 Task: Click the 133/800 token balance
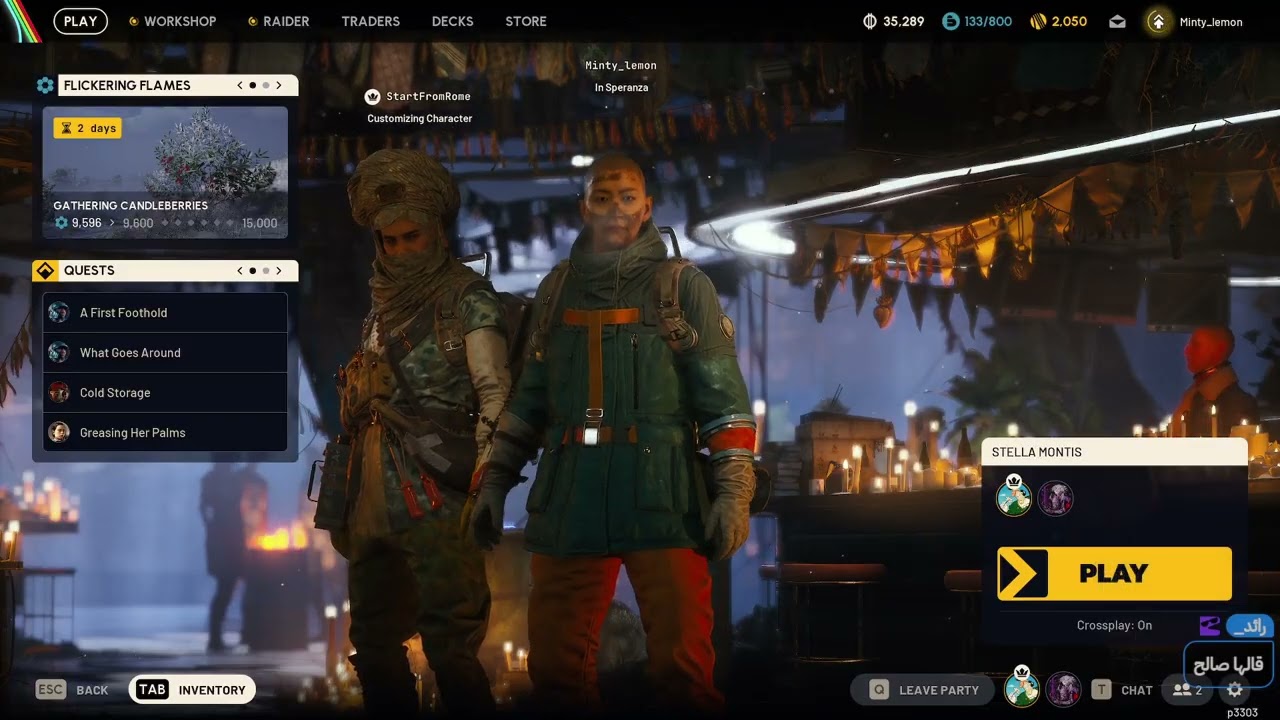point(988,21)
